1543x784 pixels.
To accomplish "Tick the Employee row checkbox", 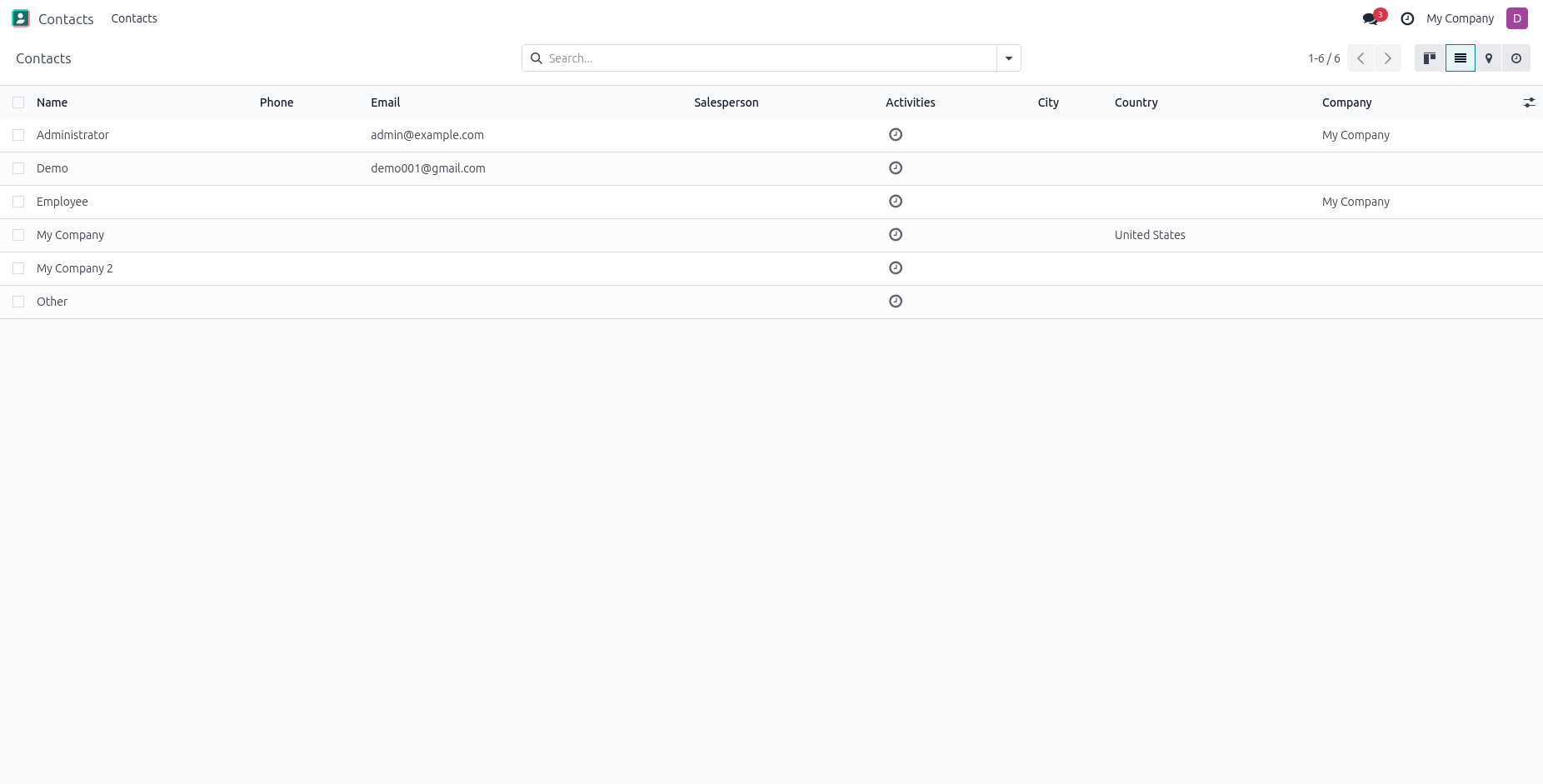I will coord(18,202).
